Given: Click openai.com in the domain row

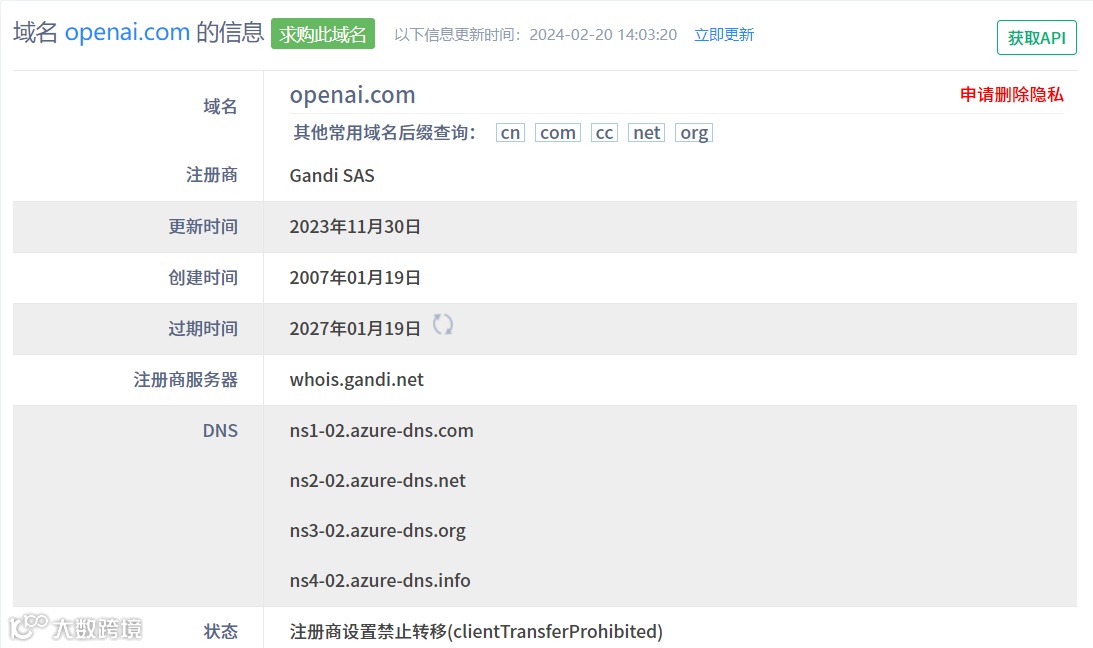Looking at the screenshot, I should click(x=352, y=95).
